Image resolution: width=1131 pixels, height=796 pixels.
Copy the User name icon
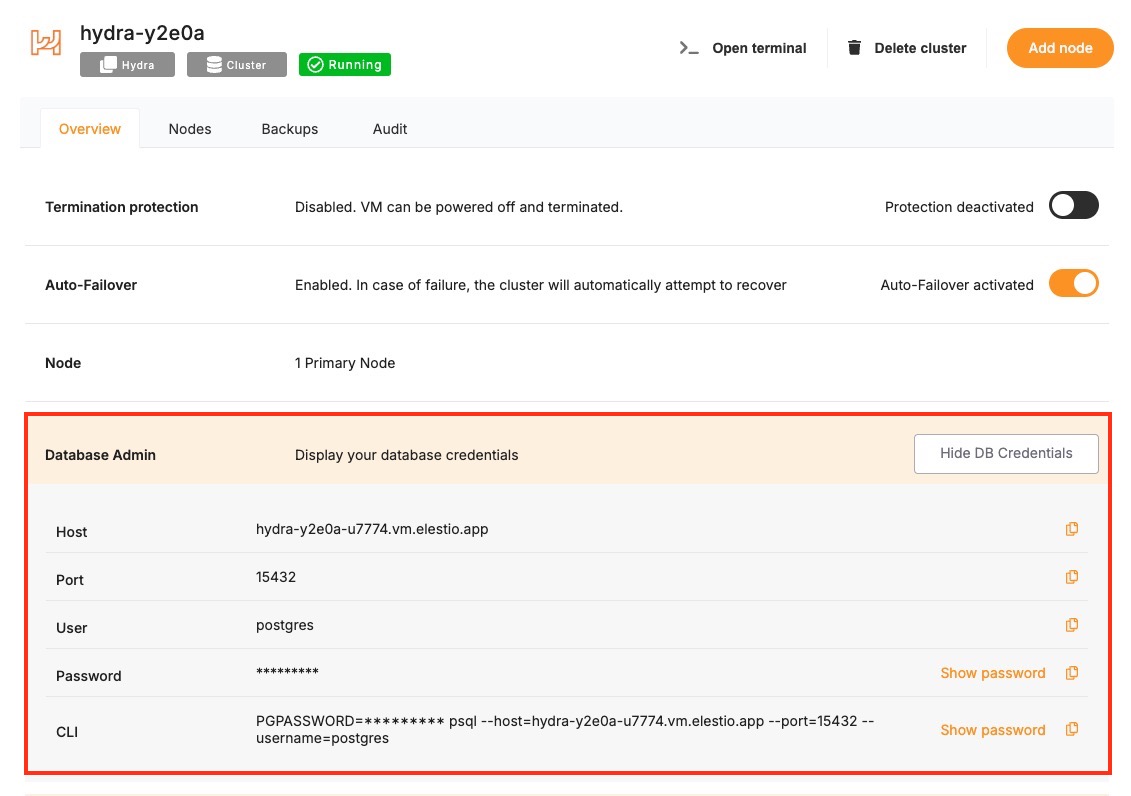click(x=1071, y=625)
